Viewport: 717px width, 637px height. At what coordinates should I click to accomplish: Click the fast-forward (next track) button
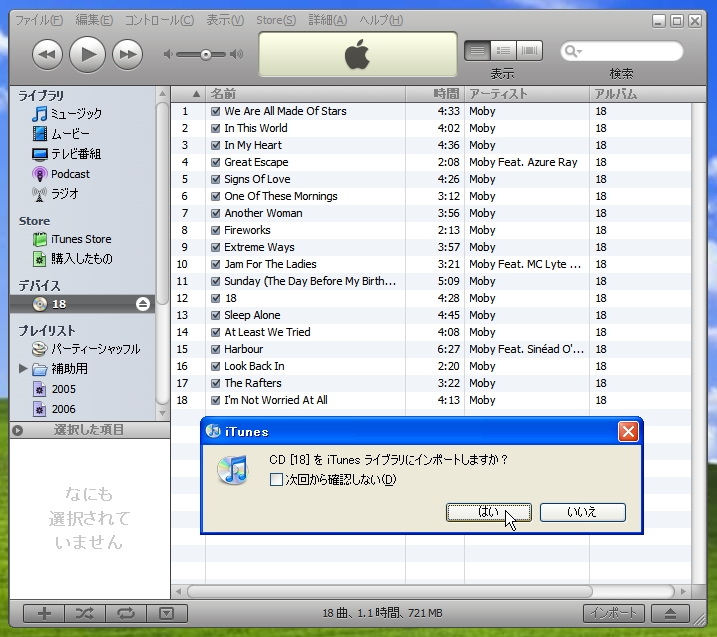click(x=128, y=54)
